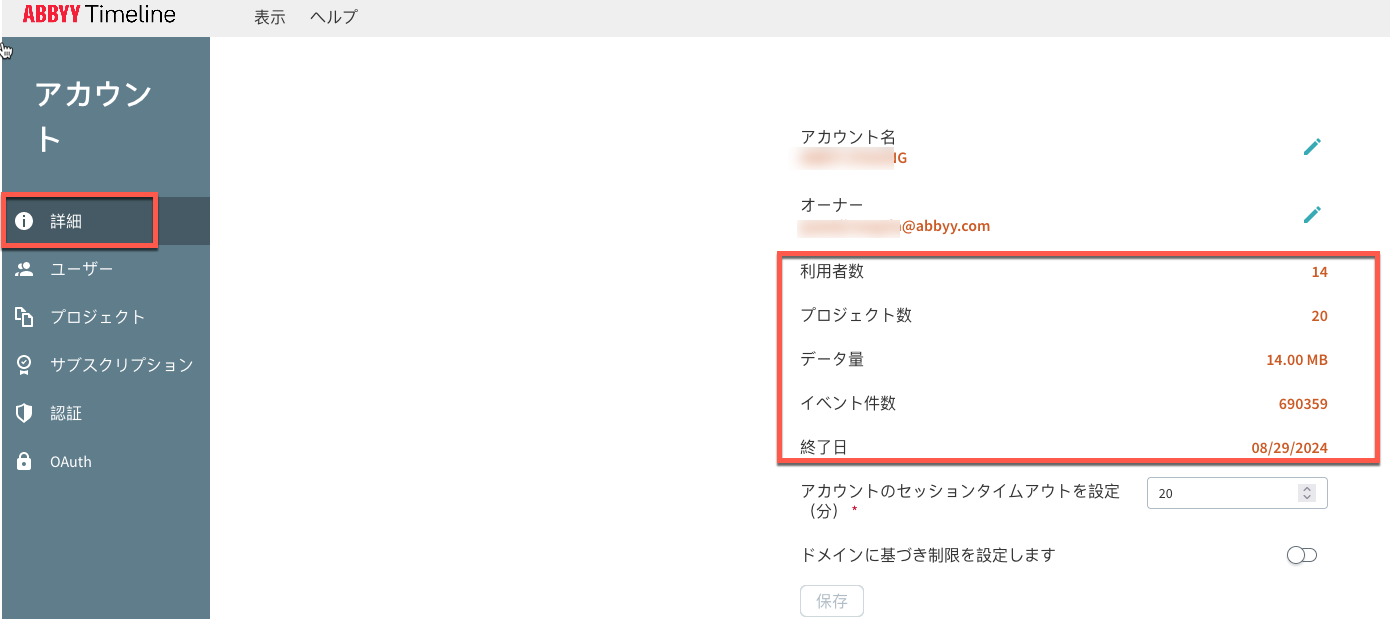Open the 認証 section in sidebar
This screenshot has width=1390, height=619.
point(106,413)
